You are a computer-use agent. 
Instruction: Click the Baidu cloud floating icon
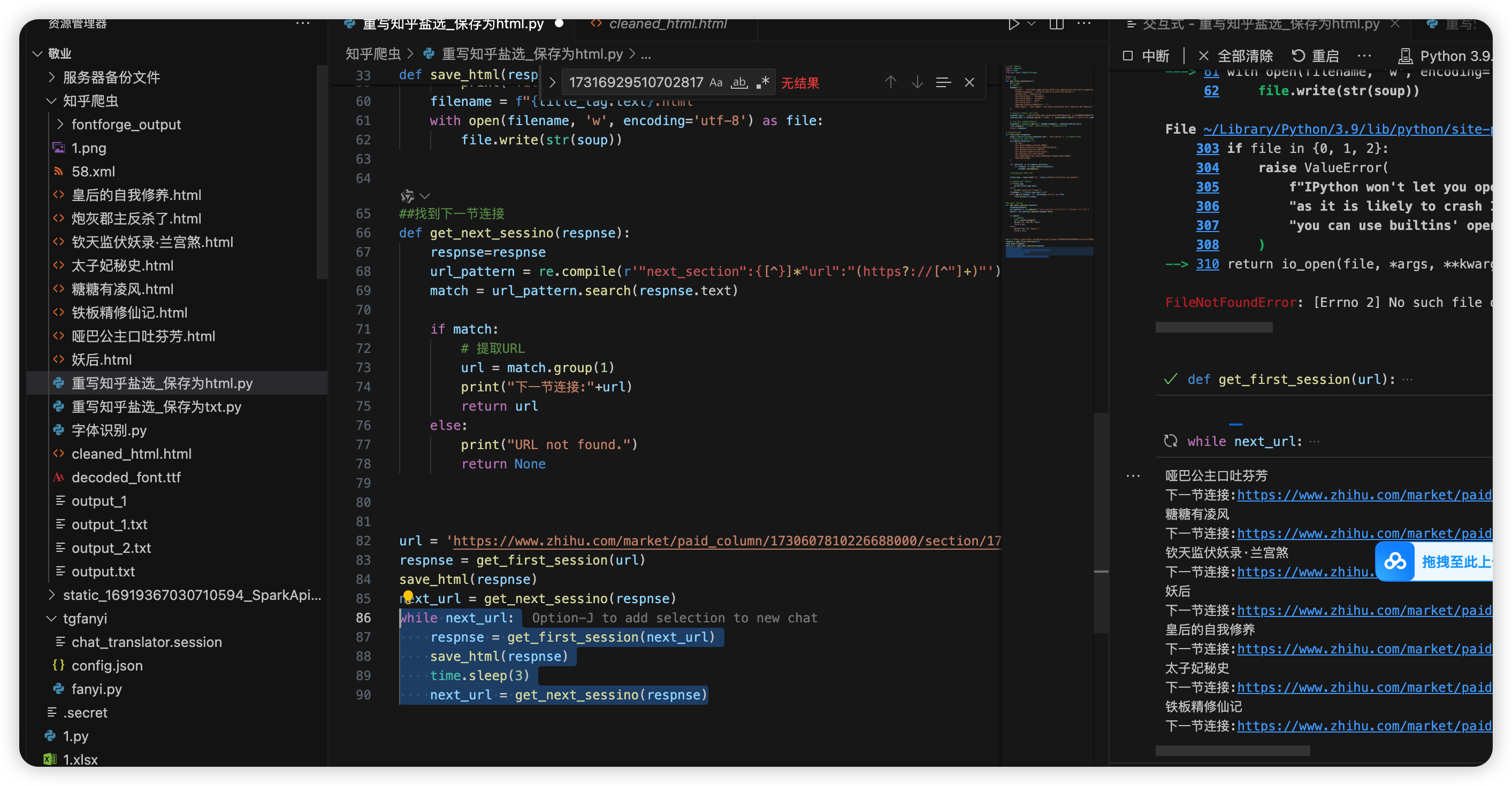coord(1395,562)
